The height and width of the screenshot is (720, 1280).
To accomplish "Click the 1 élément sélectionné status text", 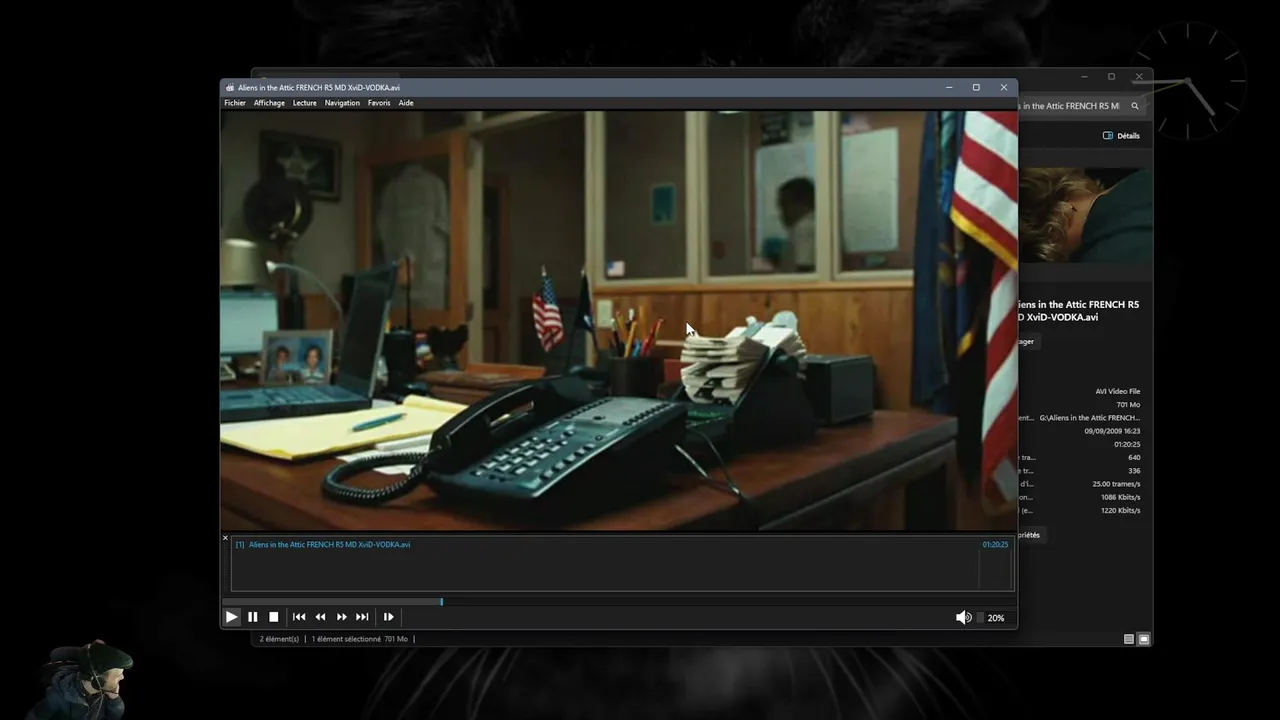I will point(346,639).
